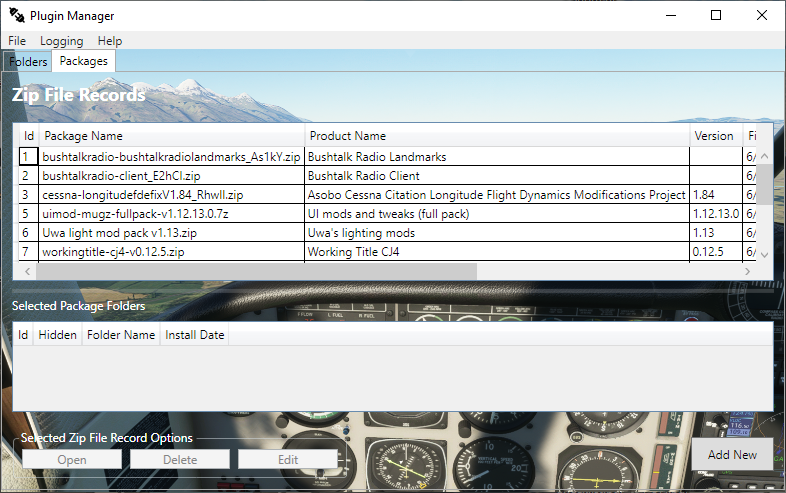Click the vertical scrollbar thumb in records table

(764, 184)
